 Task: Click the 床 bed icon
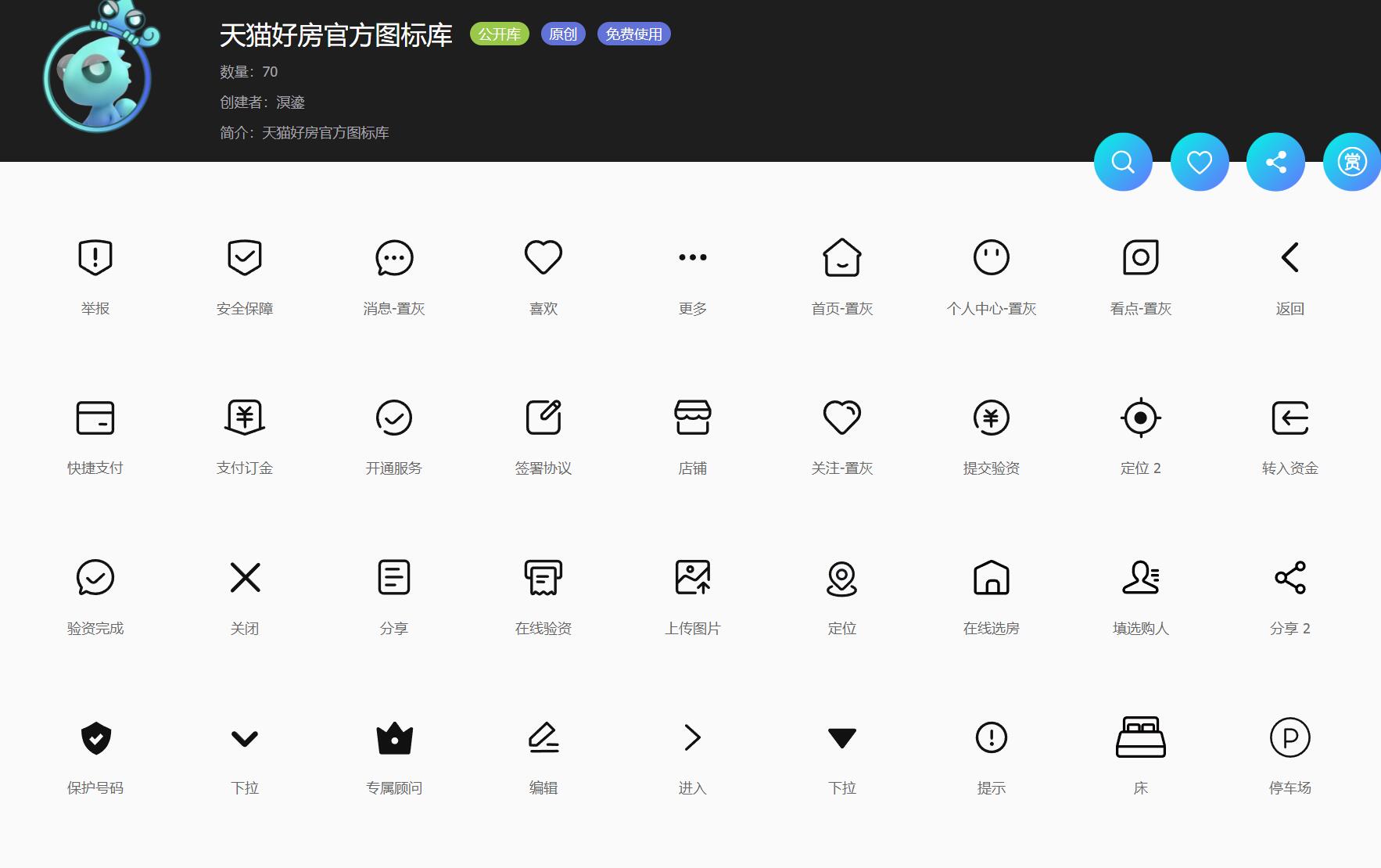click(1140, 737)
